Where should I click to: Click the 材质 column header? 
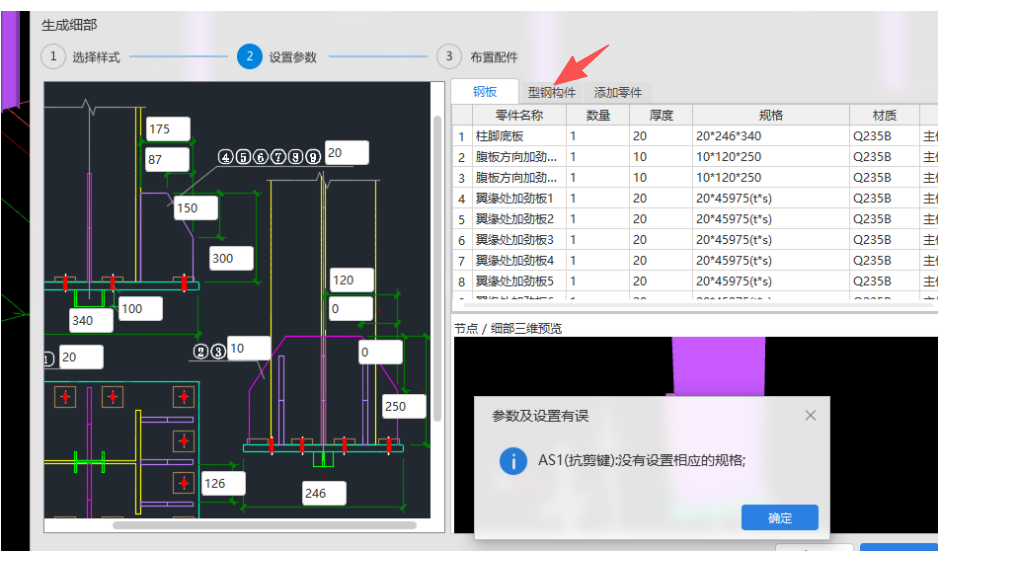click(884, 115)
